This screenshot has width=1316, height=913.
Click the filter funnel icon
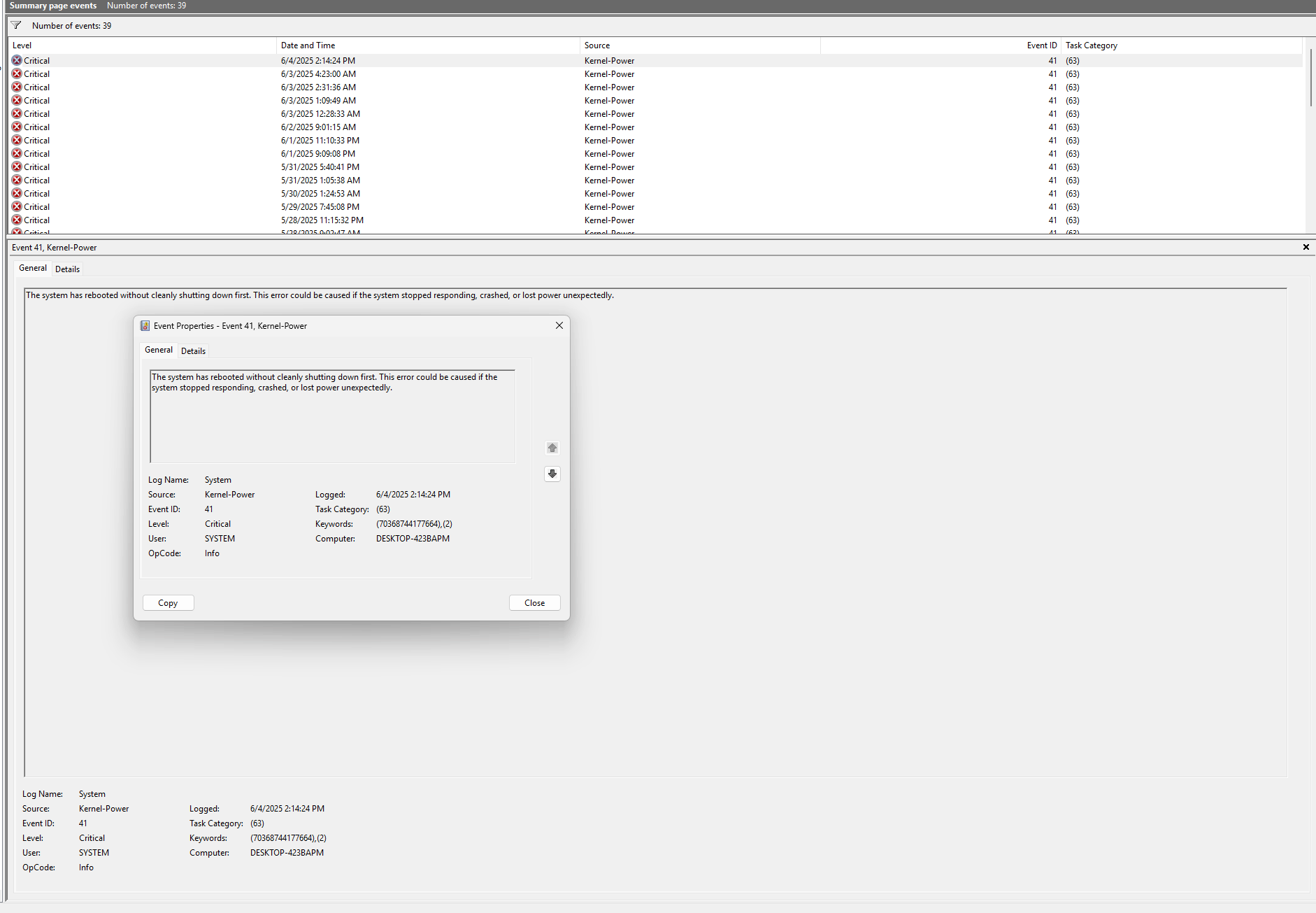16,25
